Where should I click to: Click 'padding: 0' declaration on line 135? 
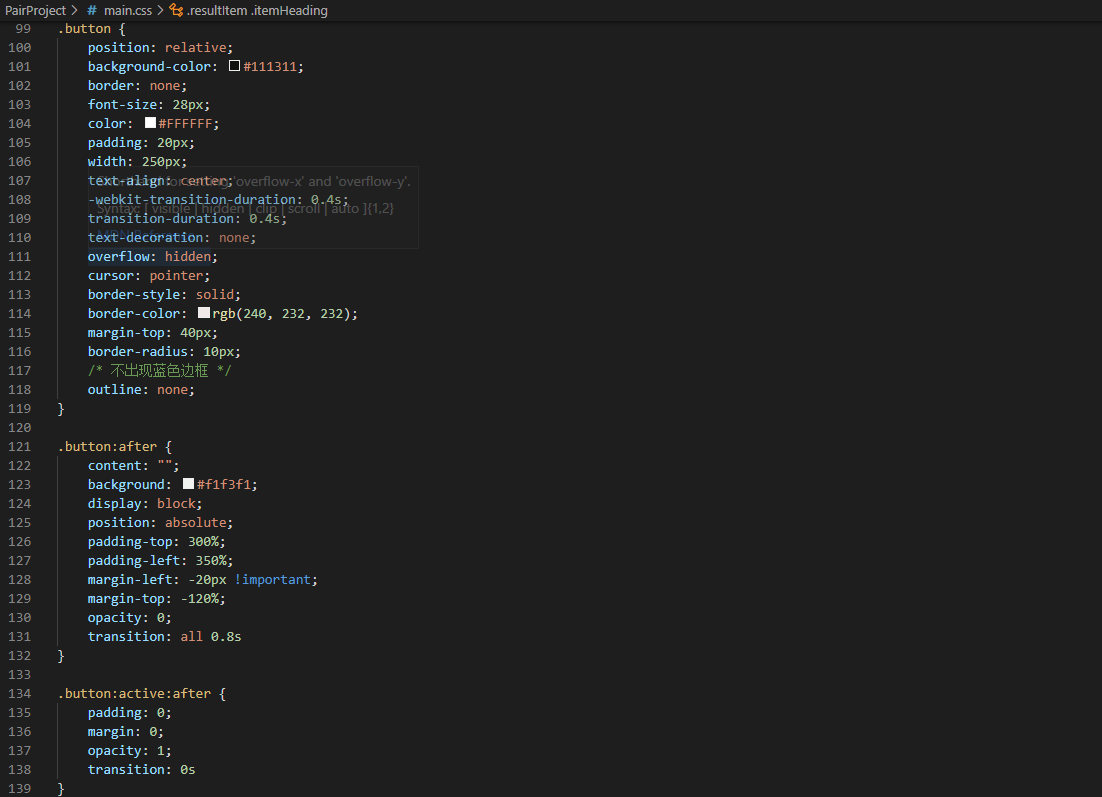(129, 712)
